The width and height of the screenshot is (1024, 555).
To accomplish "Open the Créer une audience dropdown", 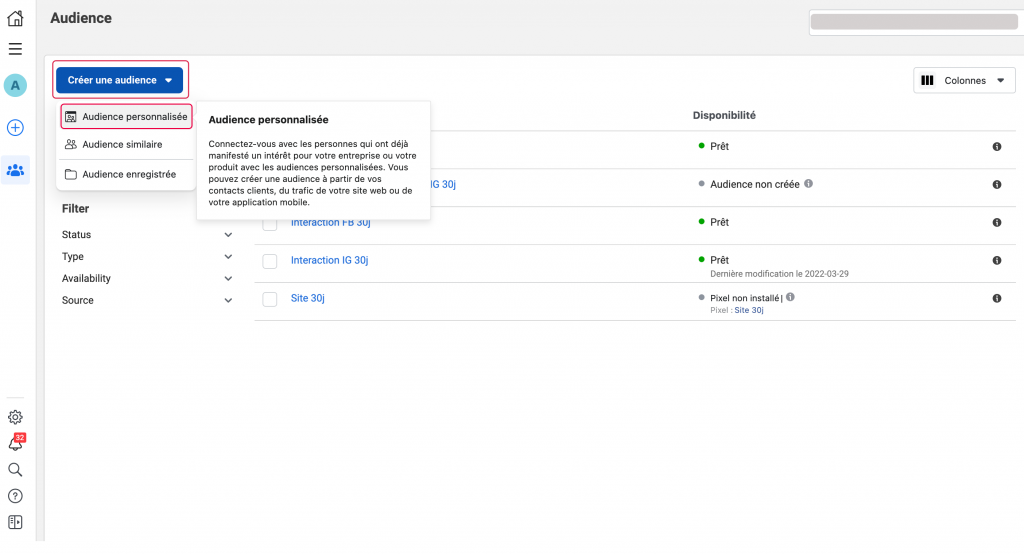I will pyautogui.click(x=120, y=80).
